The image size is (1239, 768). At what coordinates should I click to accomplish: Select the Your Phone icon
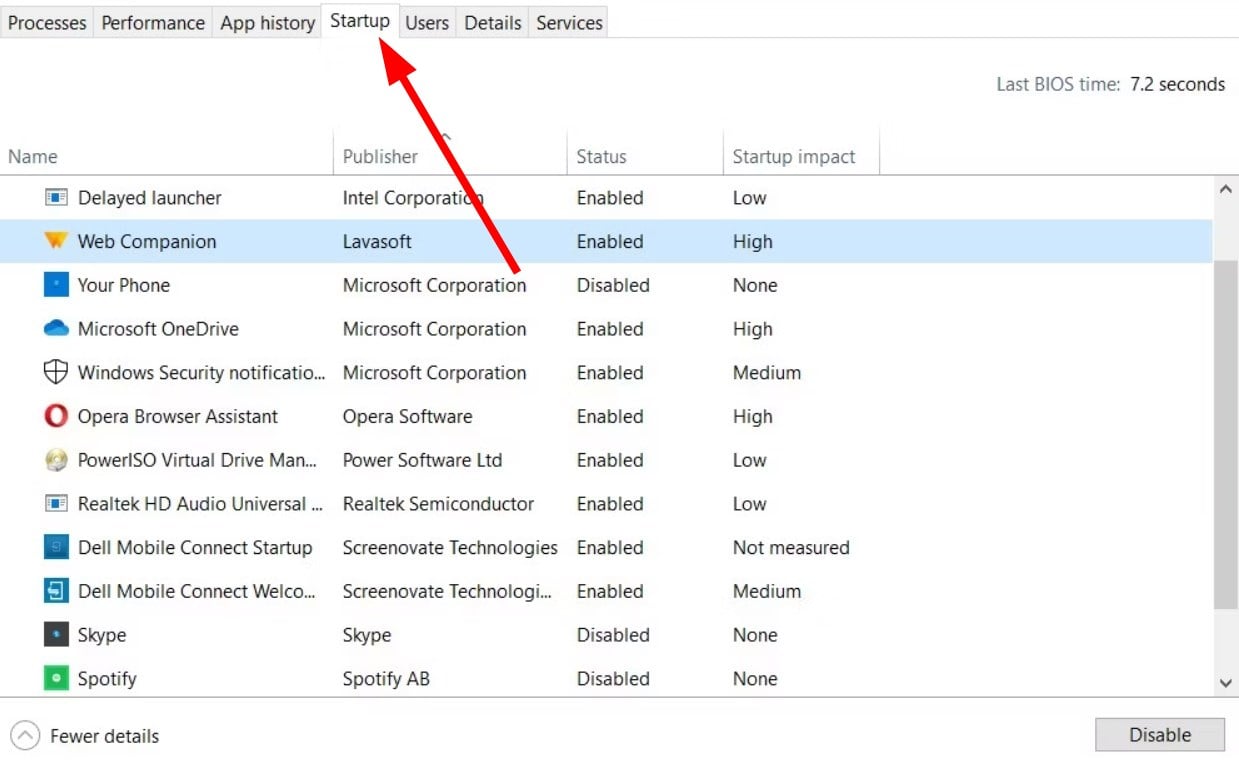click(x=56, y=285)
